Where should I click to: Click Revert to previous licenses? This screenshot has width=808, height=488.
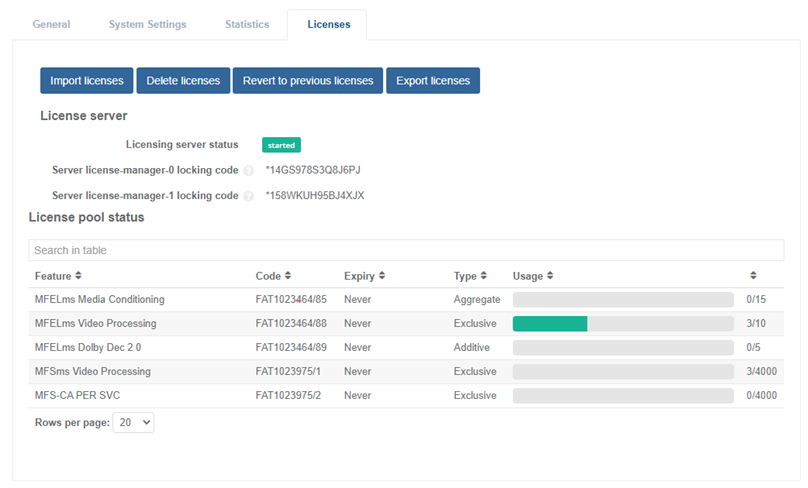[x=308, y=81]
